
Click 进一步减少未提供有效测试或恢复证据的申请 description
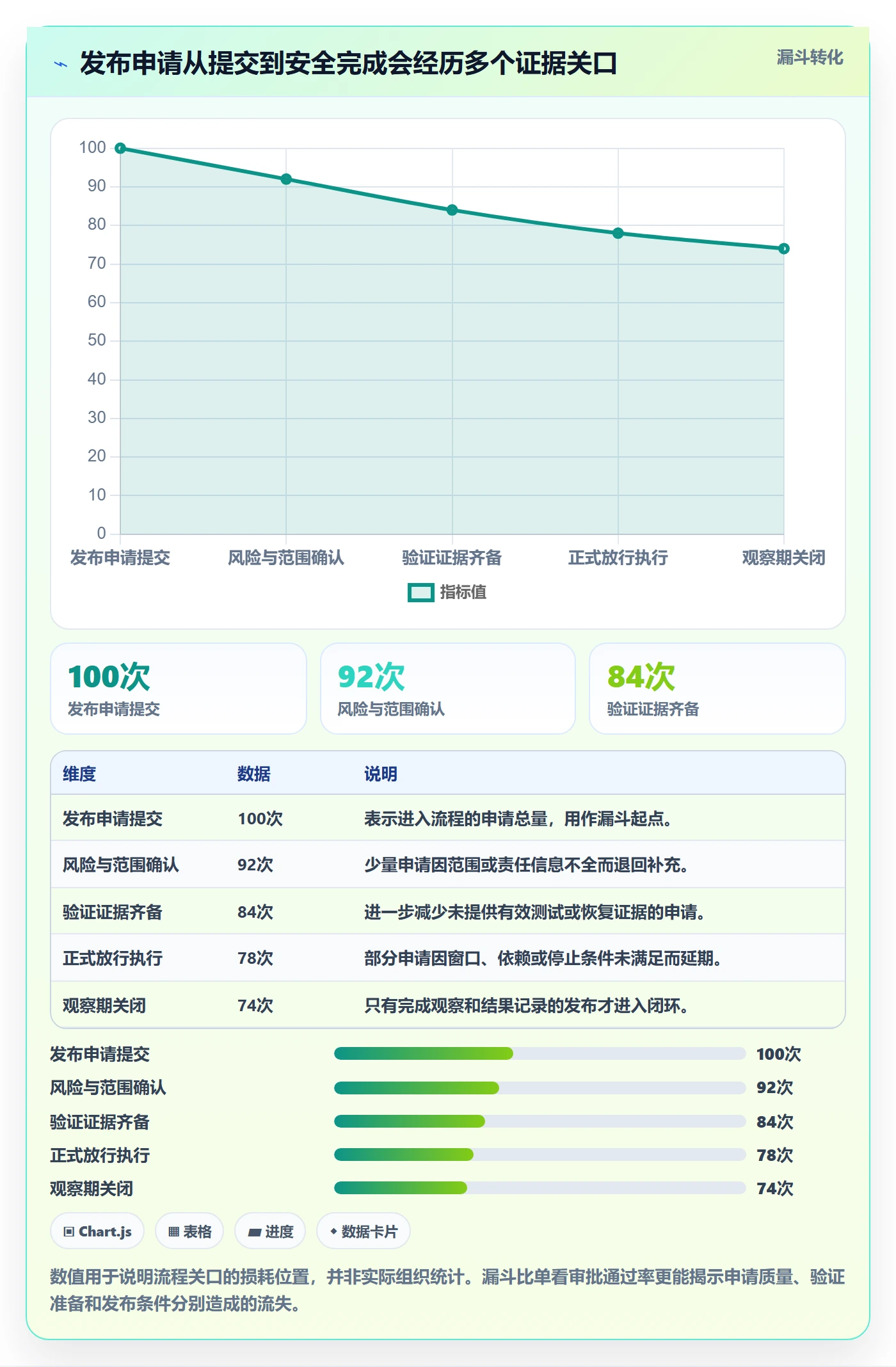tap(535, 912)
